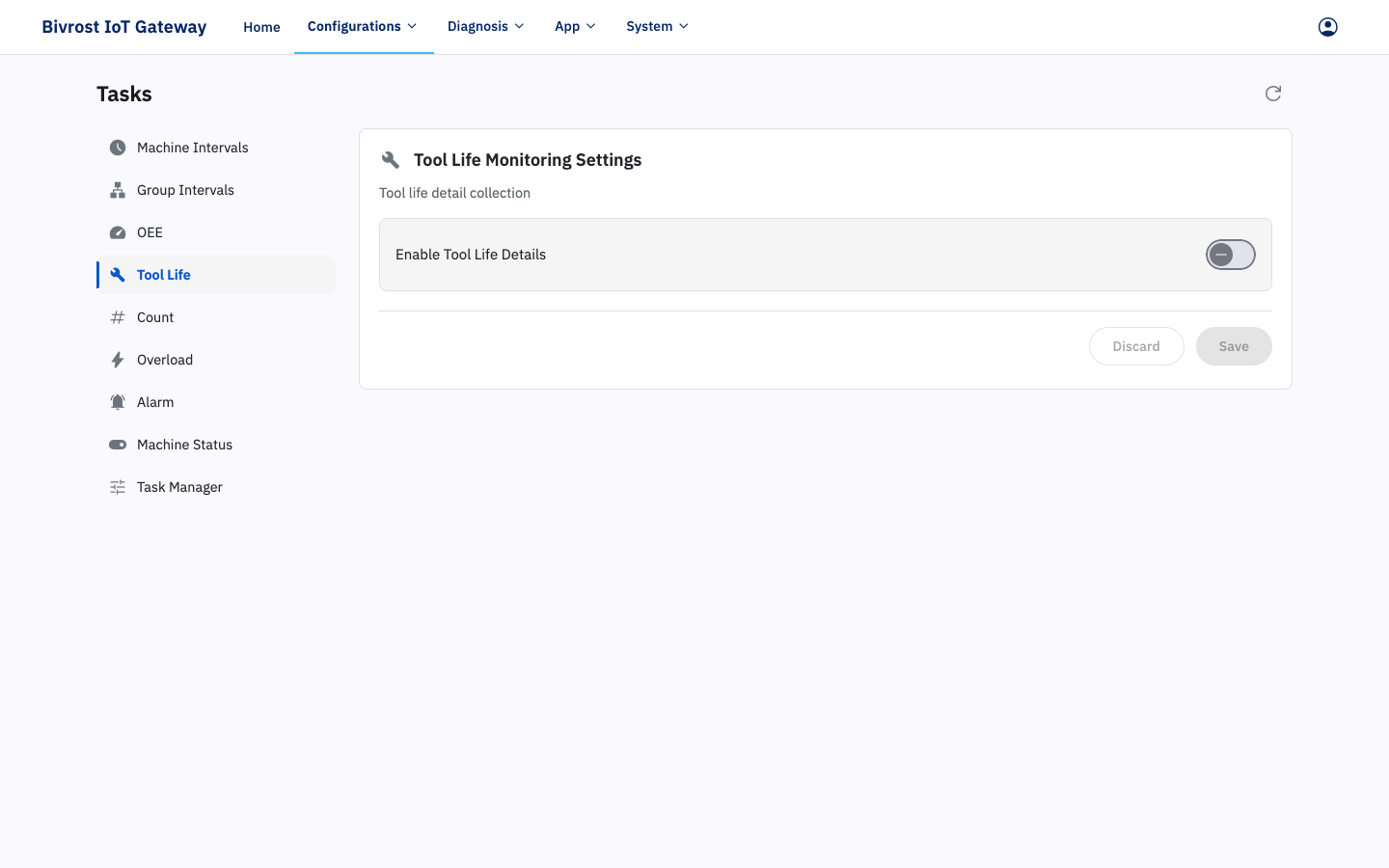
Task: Click the Machine Intervals clock icon
Action: [x=118, y=148]
